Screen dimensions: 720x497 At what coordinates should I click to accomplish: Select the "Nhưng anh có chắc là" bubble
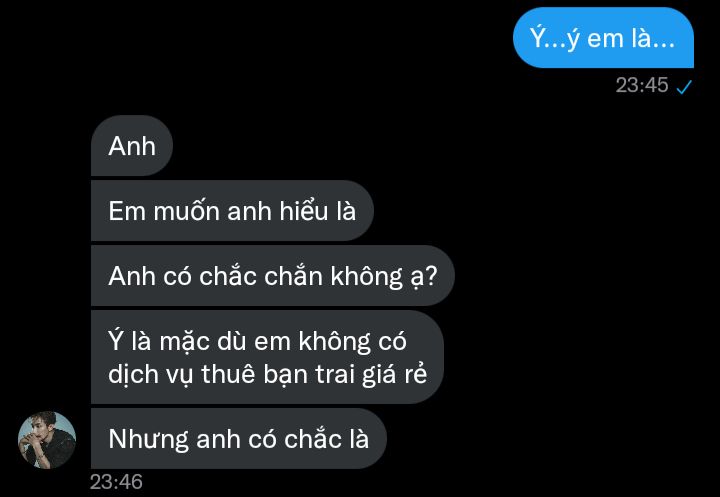tap(239, 439)
